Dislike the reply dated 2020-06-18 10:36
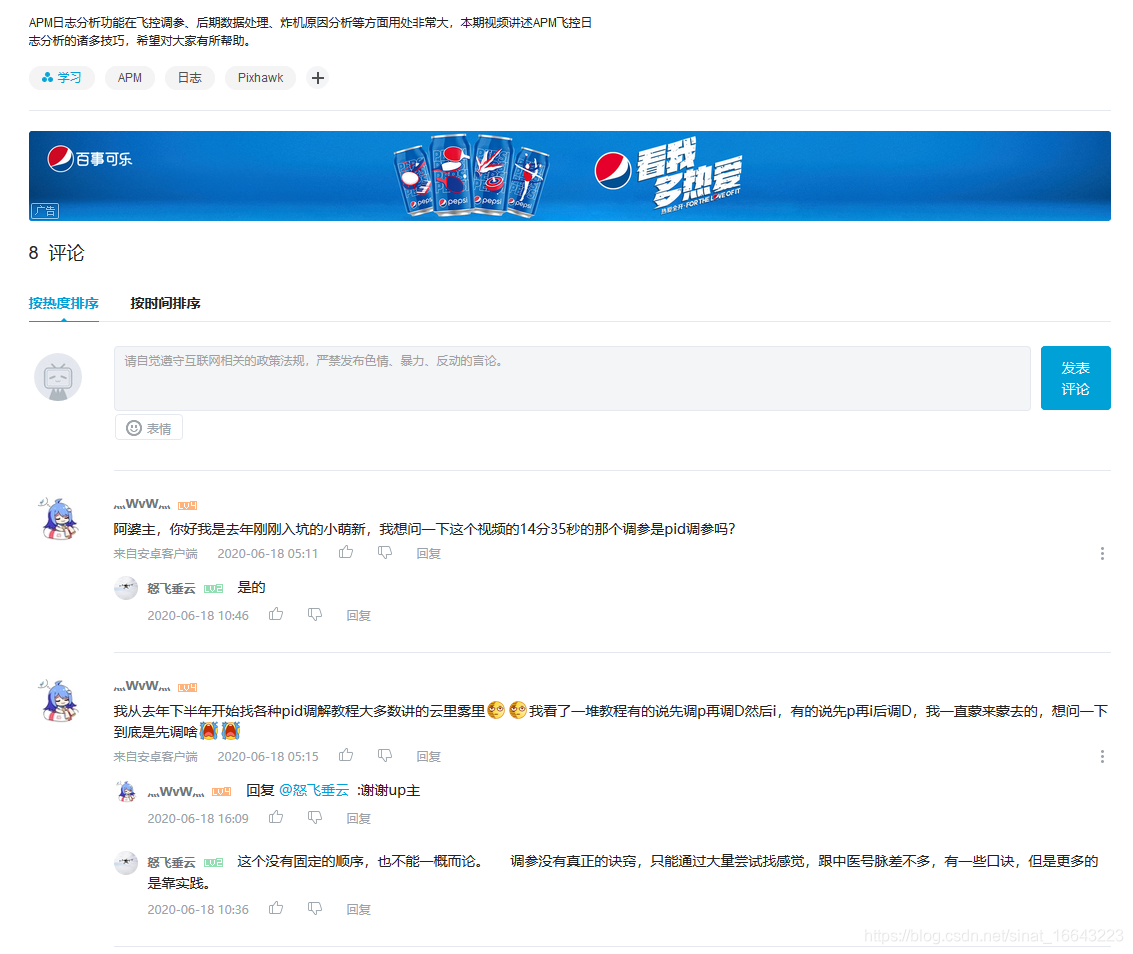 (x=315, y=909)
